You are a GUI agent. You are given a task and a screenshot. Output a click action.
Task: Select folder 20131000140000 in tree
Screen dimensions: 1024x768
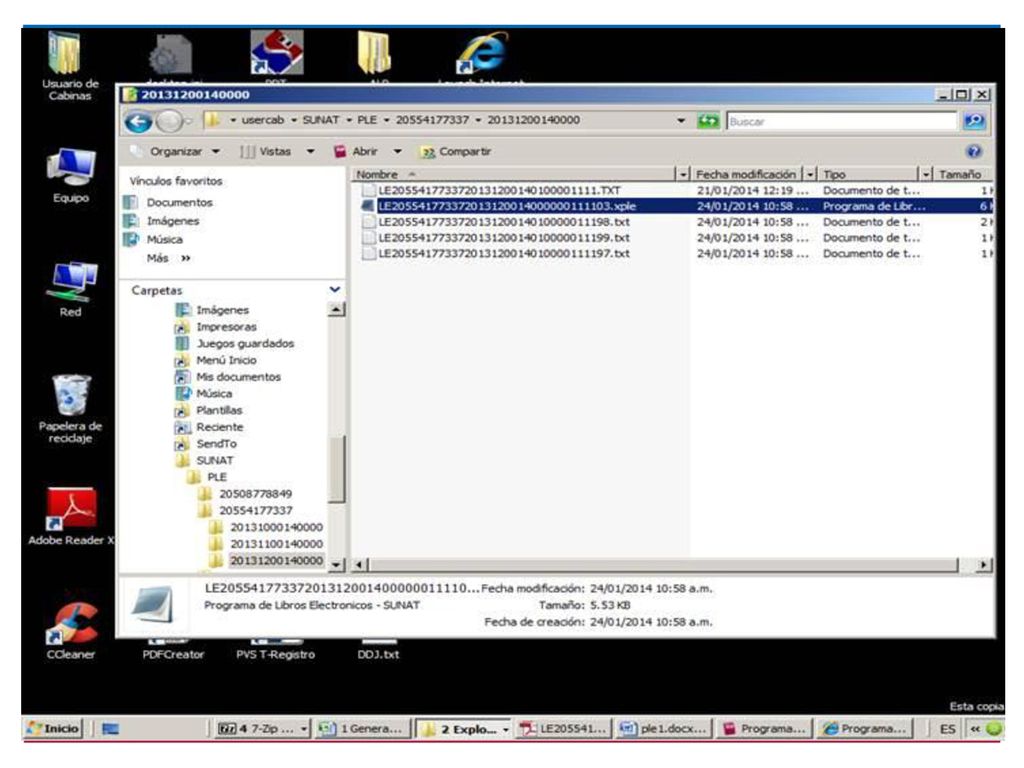point(276,527)
